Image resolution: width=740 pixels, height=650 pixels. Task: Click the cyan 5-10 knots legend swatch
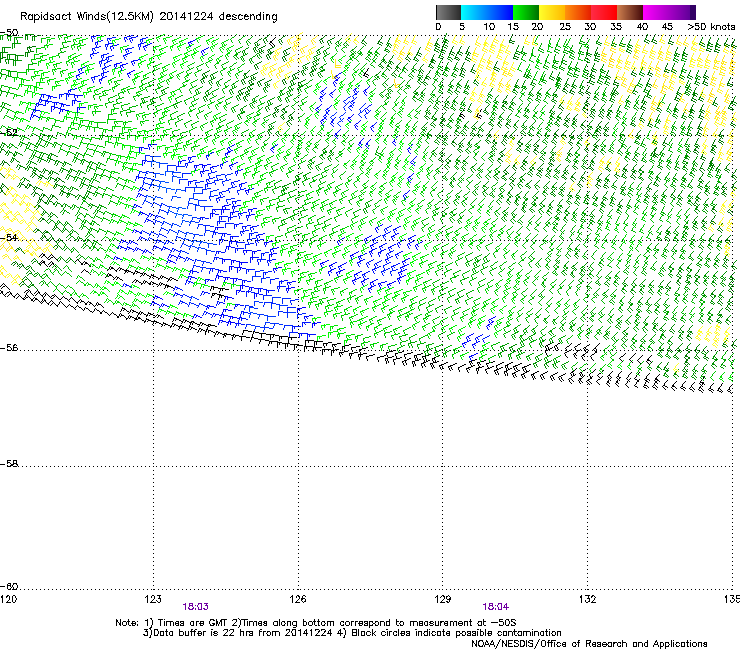tap(474, 12)
